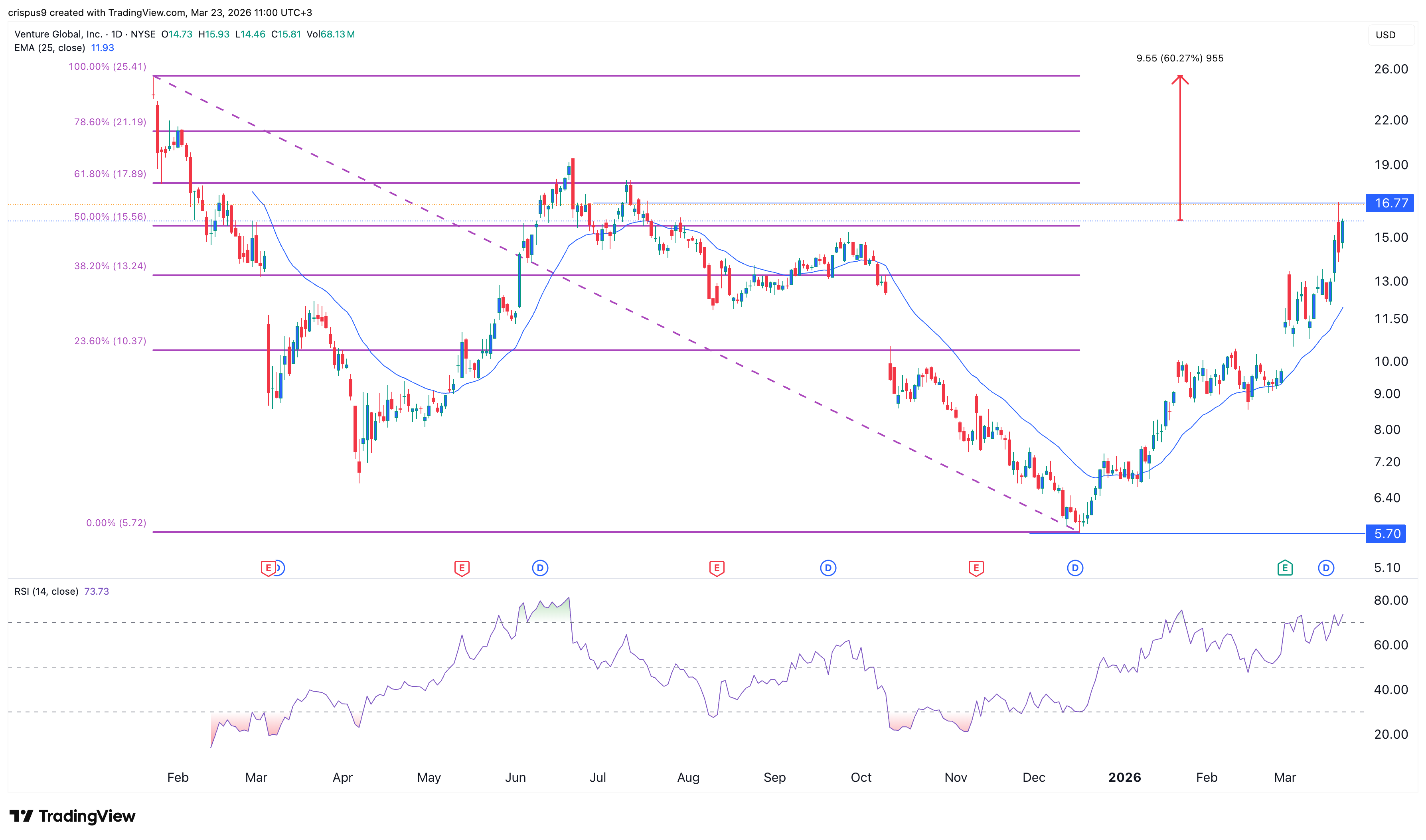Select the RSI (14, close) indicator legend
The width and height of the screenshot is (1426, 840).
(46, 592)
